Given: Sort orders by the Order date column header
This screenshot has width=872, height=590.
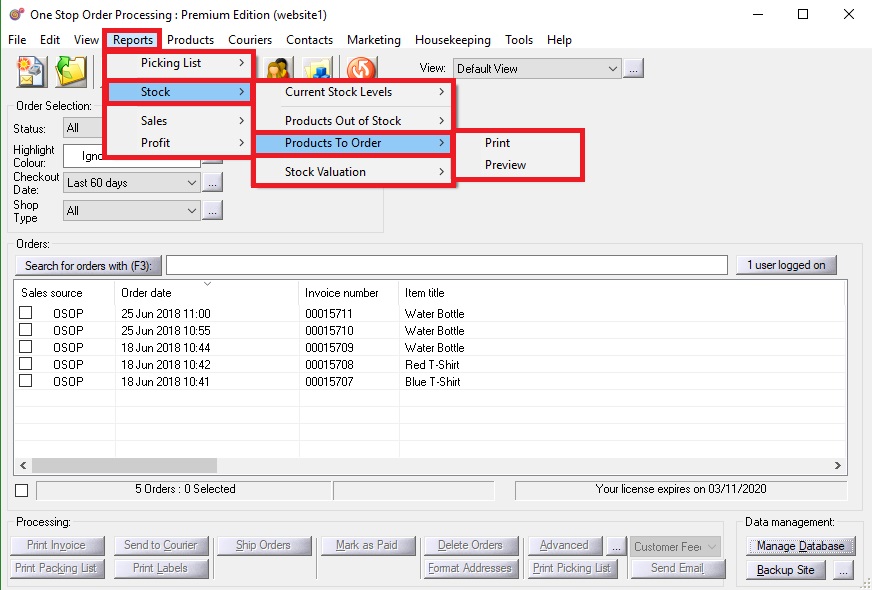Looking at the screenshot, I should click(207, 293).
